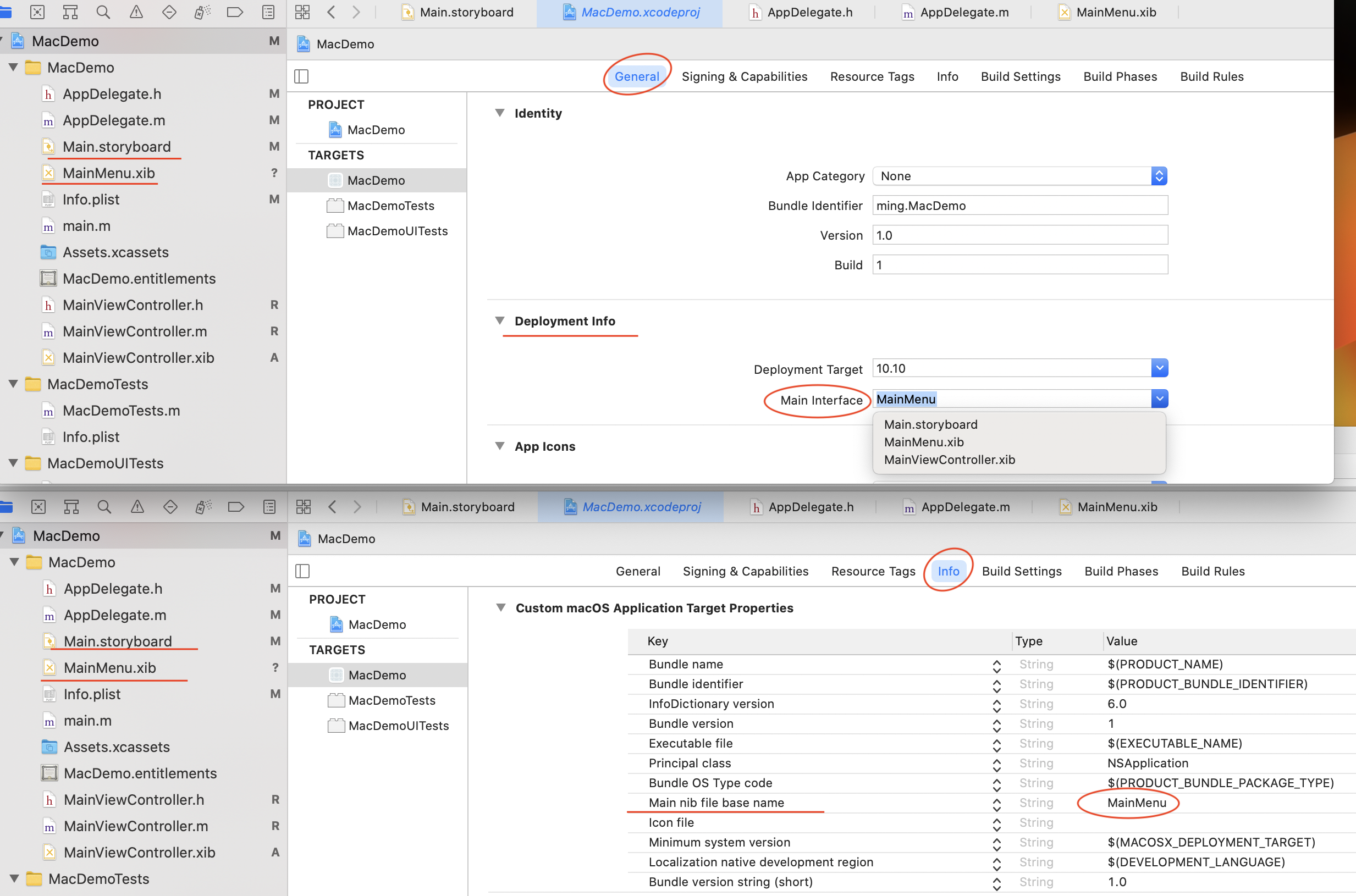
Task: Switch to the Build Settings tab
Action: (x=1021, y=76)
